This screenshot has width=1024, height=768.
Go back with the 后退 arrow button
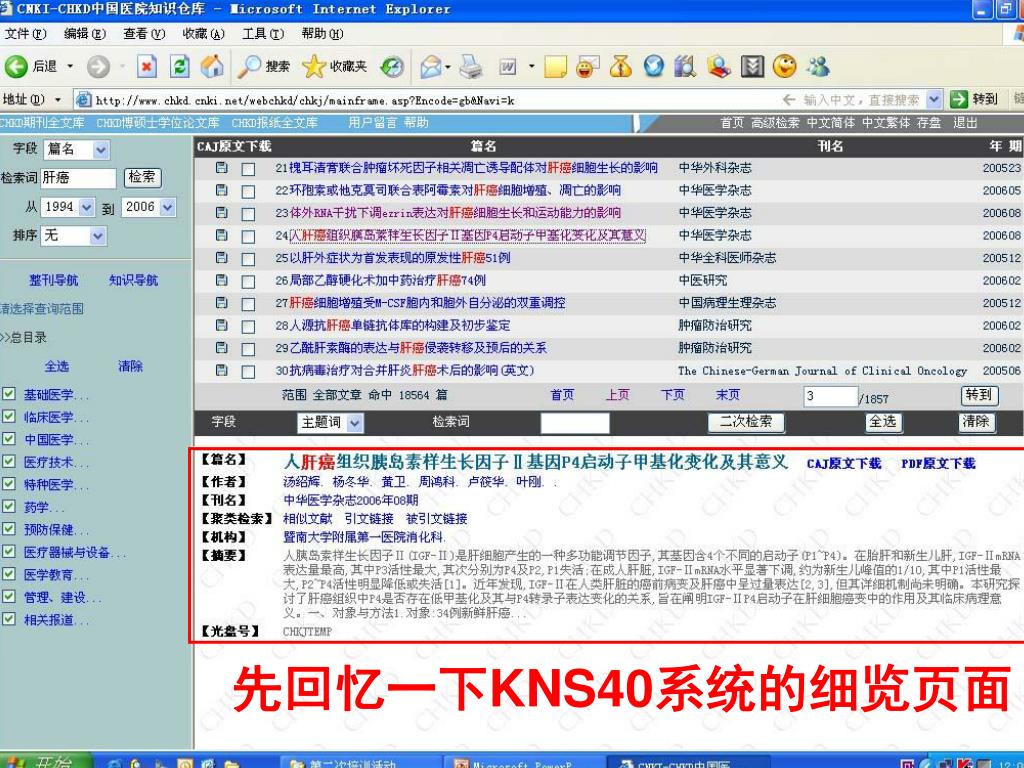tap(31, 66)
